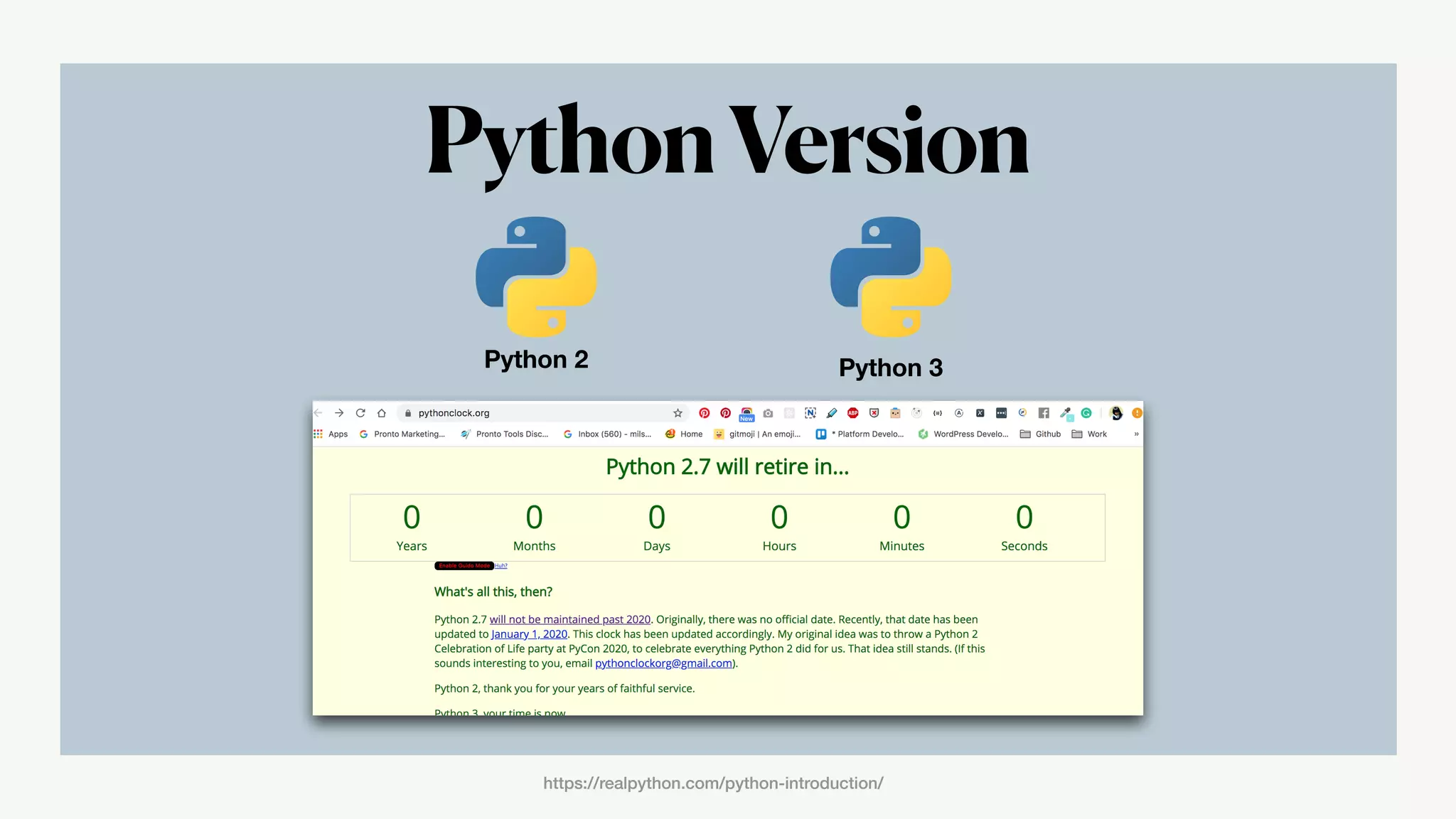Viewport: 1456px width, 819px height.
Task: Activate the eyedropper color picker extension
Action: coord(1066,414)
